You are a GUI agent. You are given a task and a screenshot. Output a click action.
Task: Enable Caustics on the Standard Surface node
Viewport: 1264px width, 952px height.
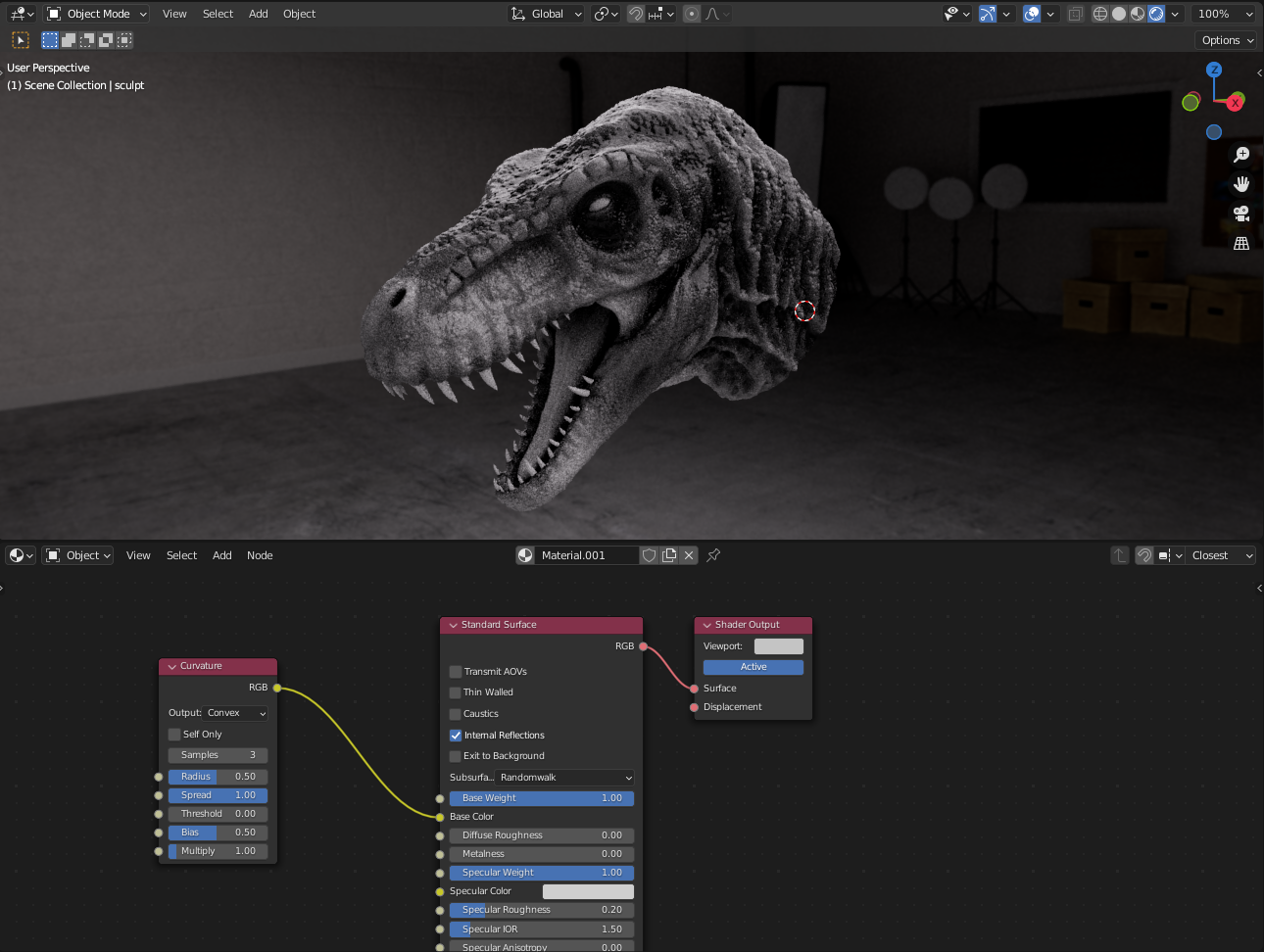(x=455, y=713)
